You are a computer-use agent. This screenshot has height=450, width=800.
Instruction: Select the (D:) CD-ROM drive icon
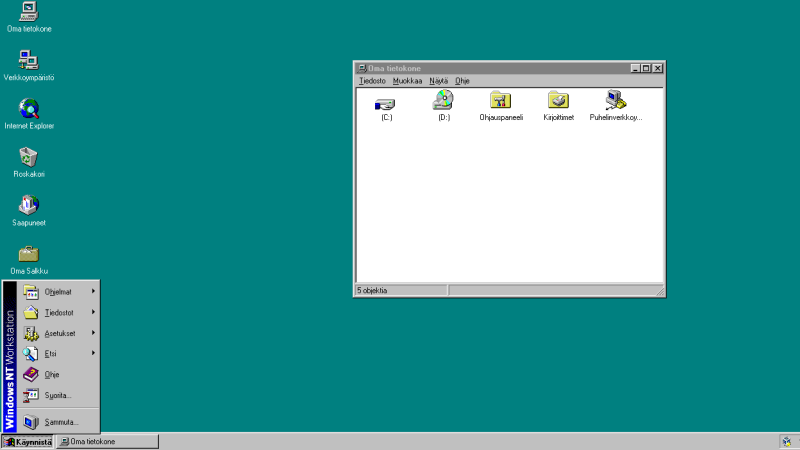pyautogui.click(x=443, y=106)
